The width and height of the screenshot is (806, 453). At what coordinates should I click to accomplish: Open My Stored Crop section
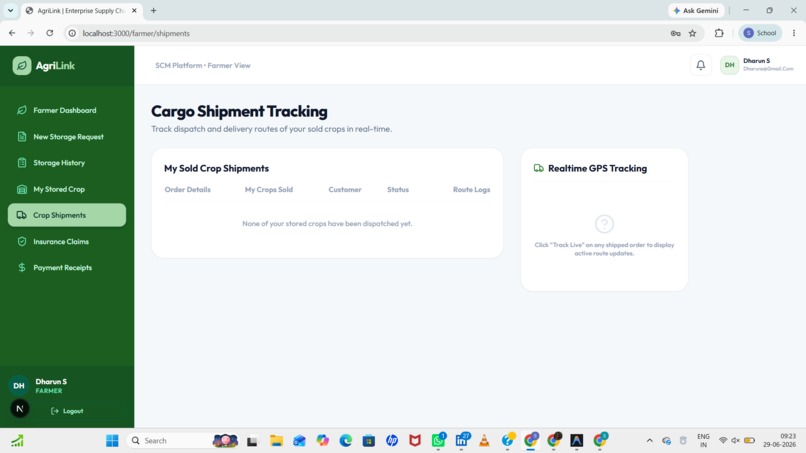click(x=67, y=189)
